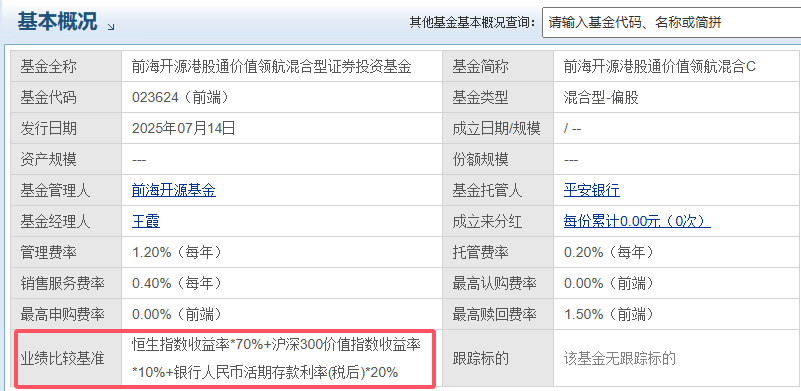
Task: Select sales service fee 0.40%（每年）
Action: coord(177,283)
